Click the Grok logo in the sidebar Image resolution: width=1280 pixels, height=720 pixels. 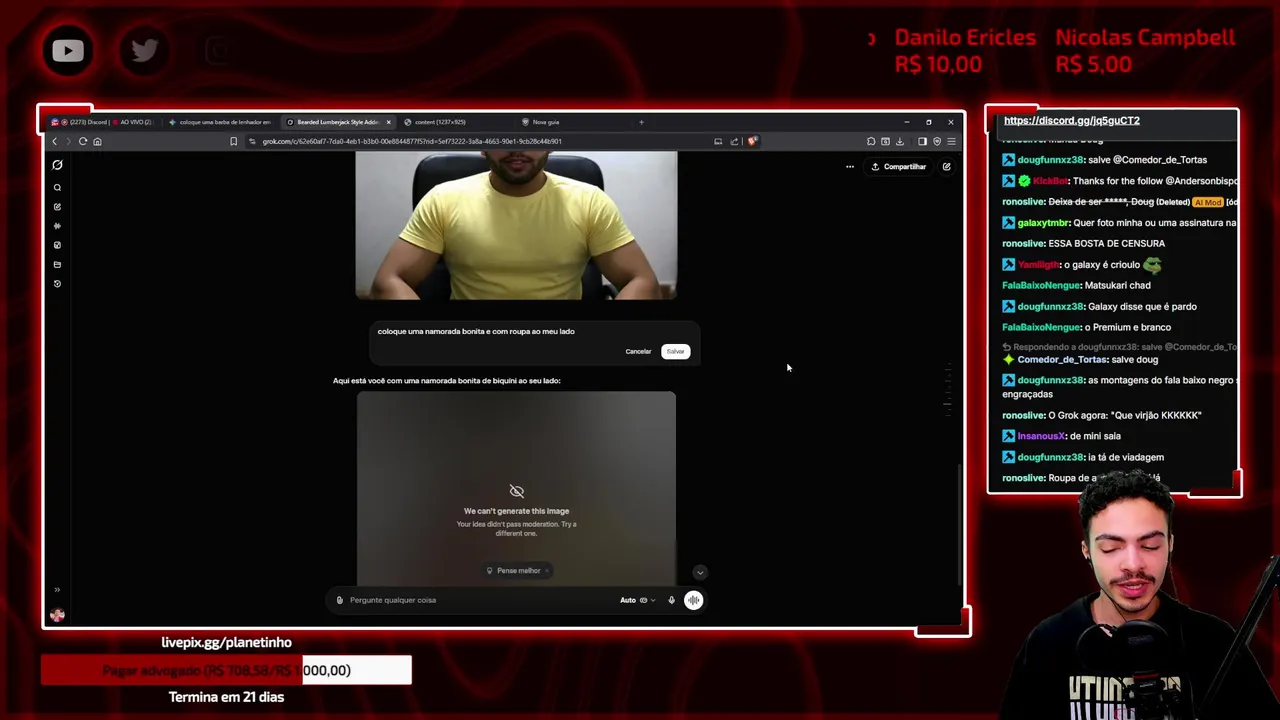click(57, 165)
